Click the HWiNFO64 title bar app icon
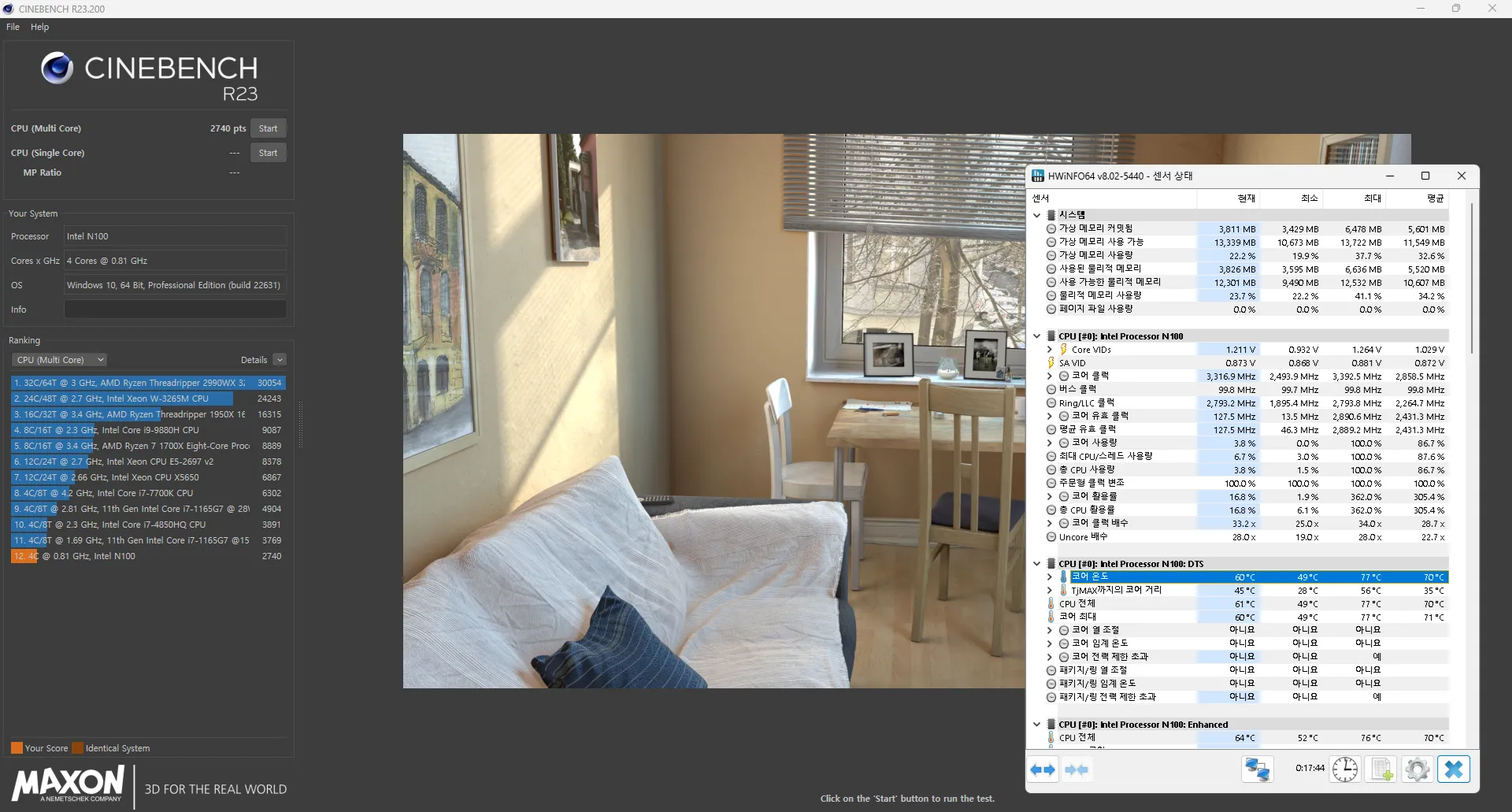This screenshot has width=1512, height=812. click(x=1038, y=176)
